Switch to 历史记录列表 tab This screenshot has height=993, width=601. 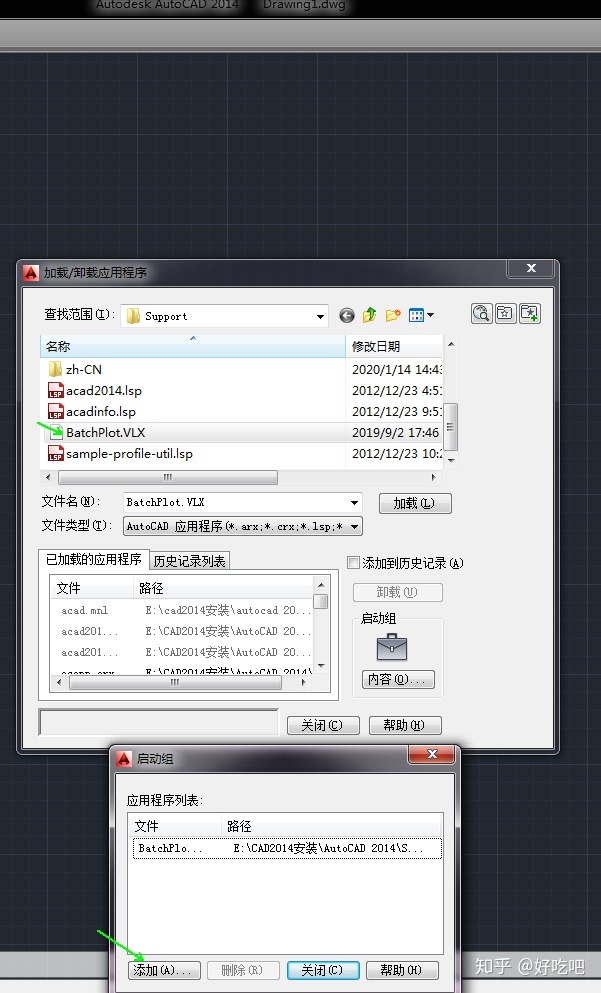(189, 561)
